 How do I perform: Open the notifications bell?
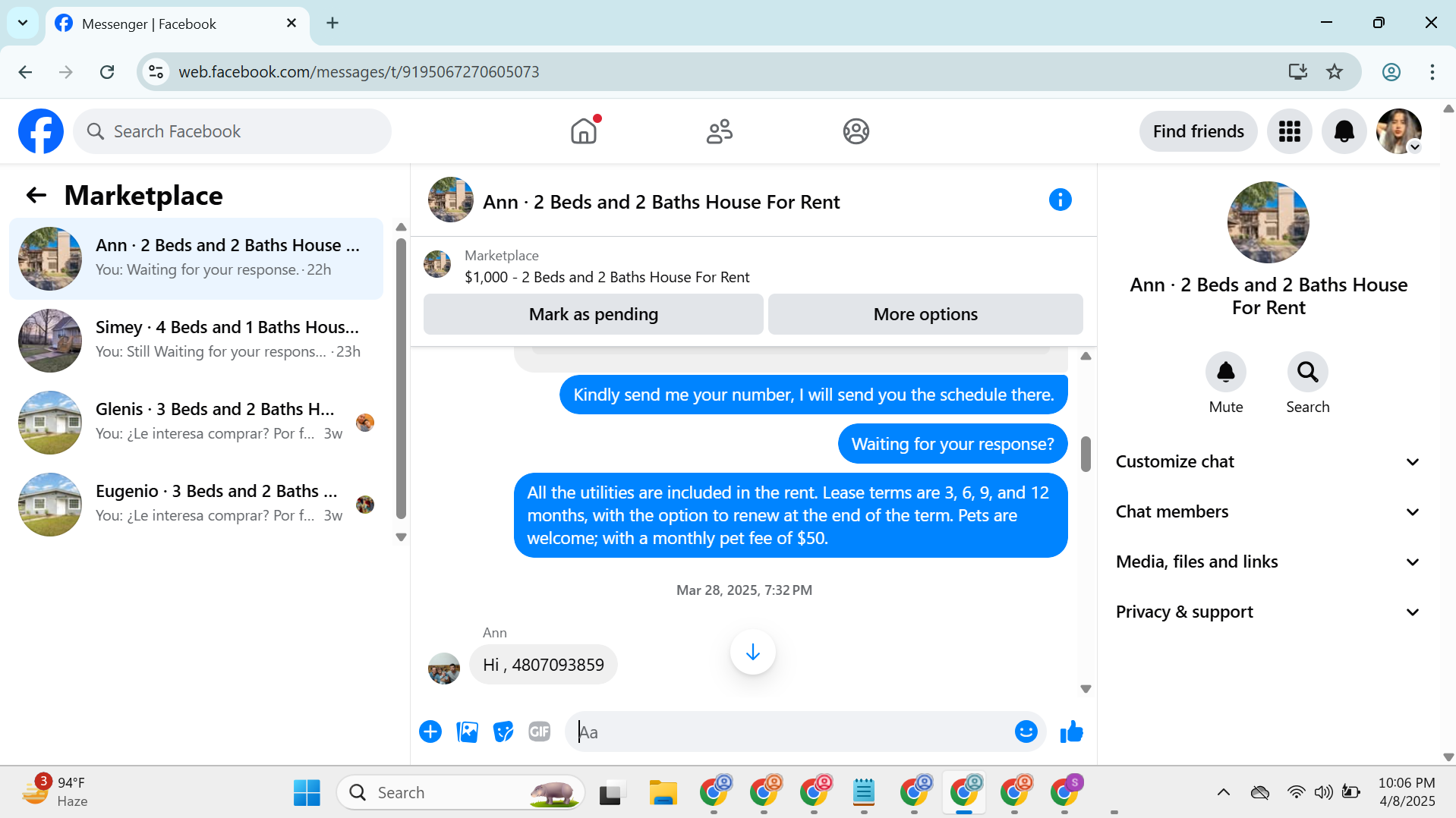click(x=1344, y=131)
